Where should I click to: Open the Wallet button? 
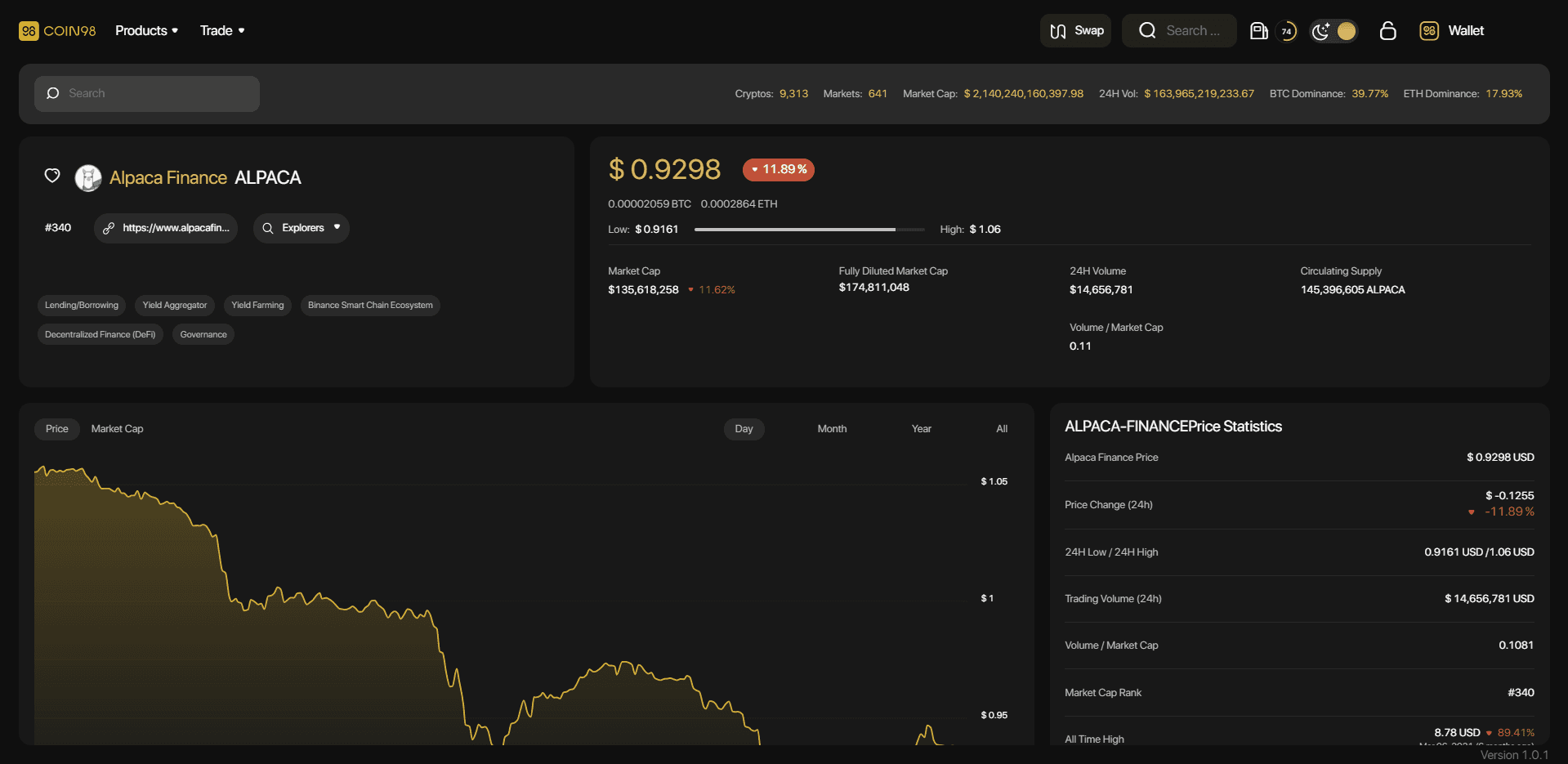click(1452, 31)
